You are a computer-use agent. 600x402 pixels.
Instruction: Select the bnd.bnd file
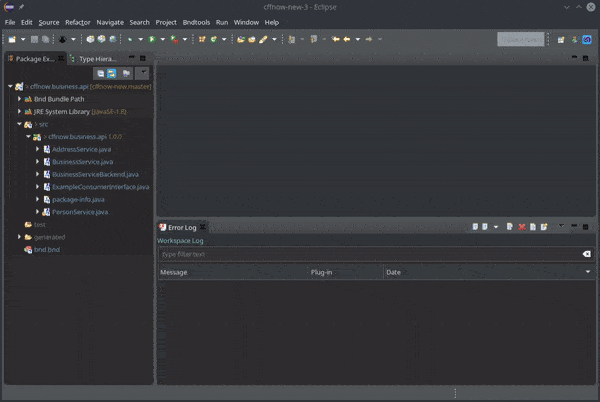click(x=47, y=250)
